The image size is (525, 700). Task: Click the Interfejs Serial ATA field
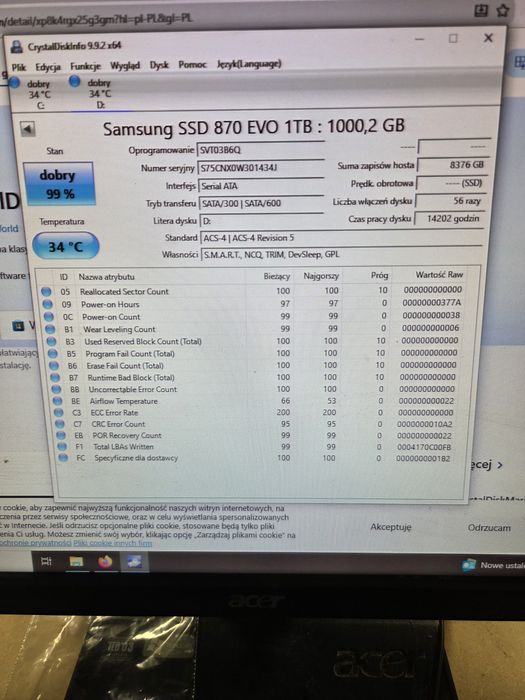pyautogui.click(x=261, y=186)
